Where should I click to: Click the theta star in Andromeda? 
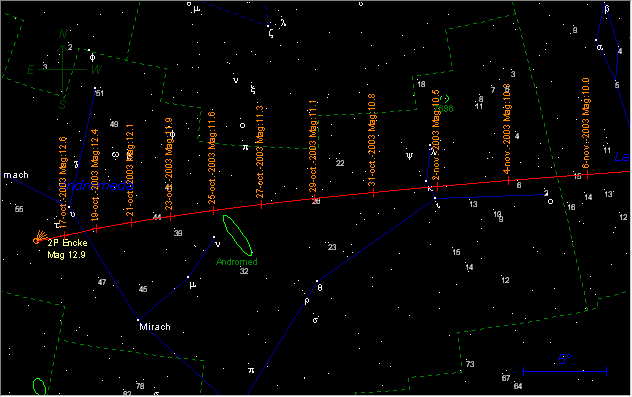coord(317,281)
